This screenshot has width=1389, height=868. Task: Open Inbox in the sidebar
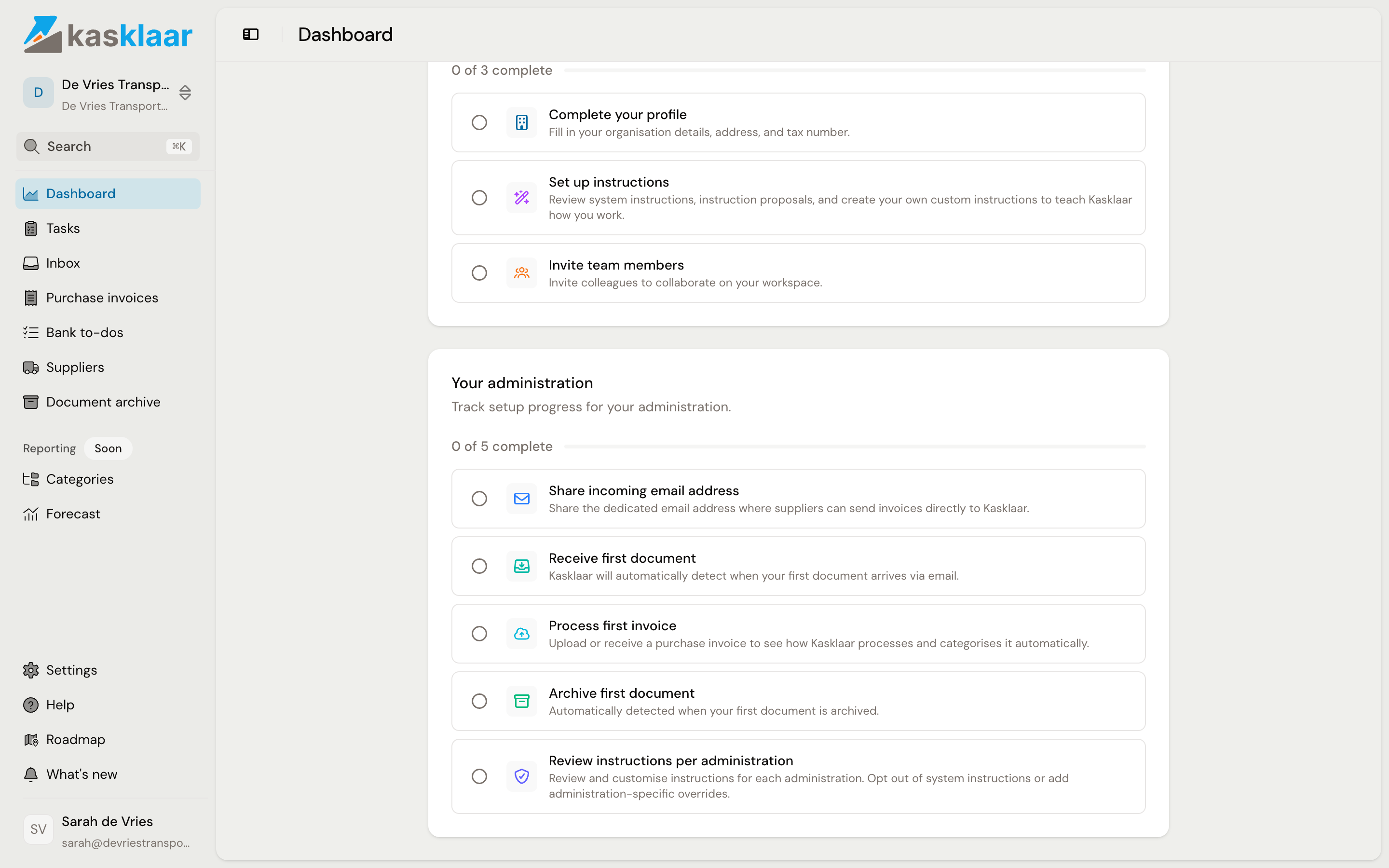(x=108, y=263)
